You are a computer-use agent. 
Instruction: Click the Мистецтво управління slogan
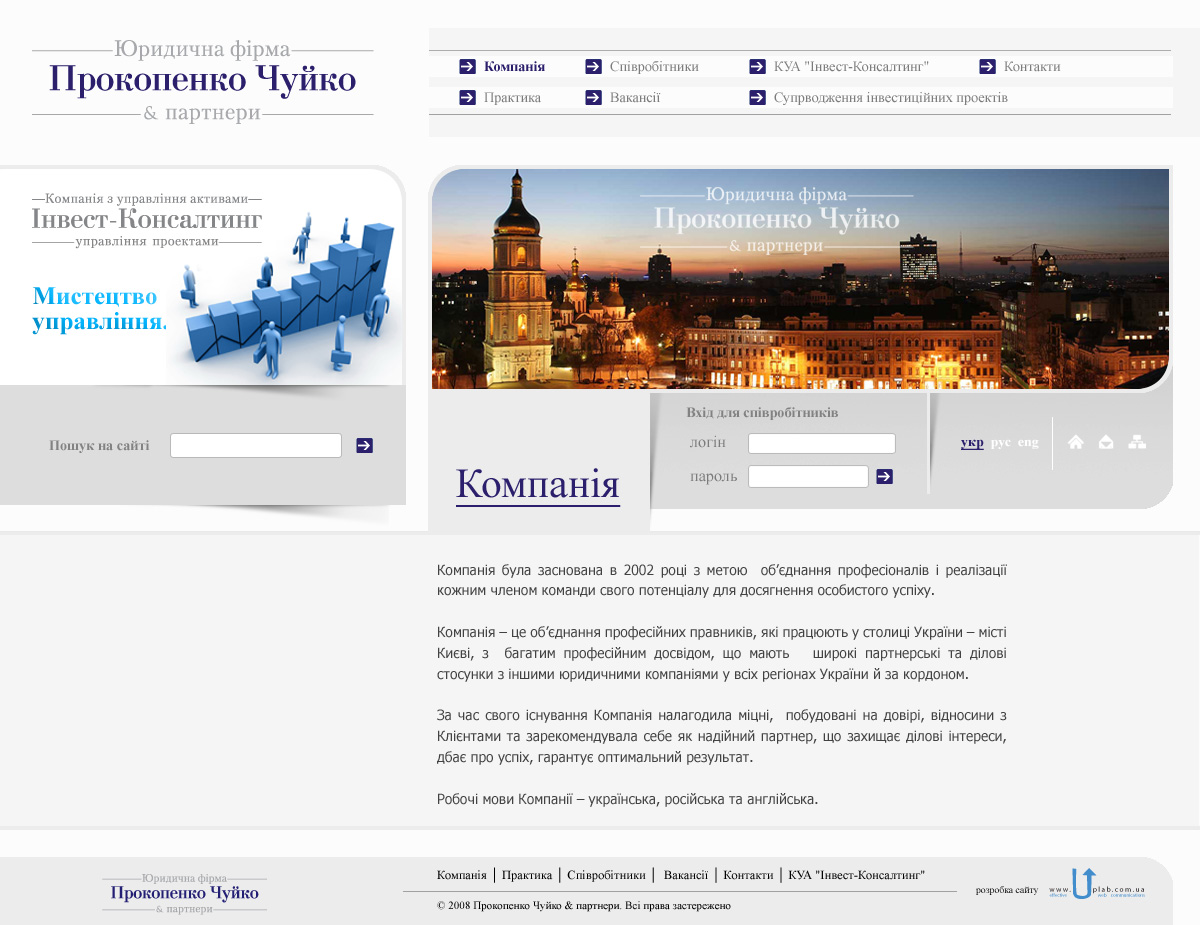click(x=98, y=309)
